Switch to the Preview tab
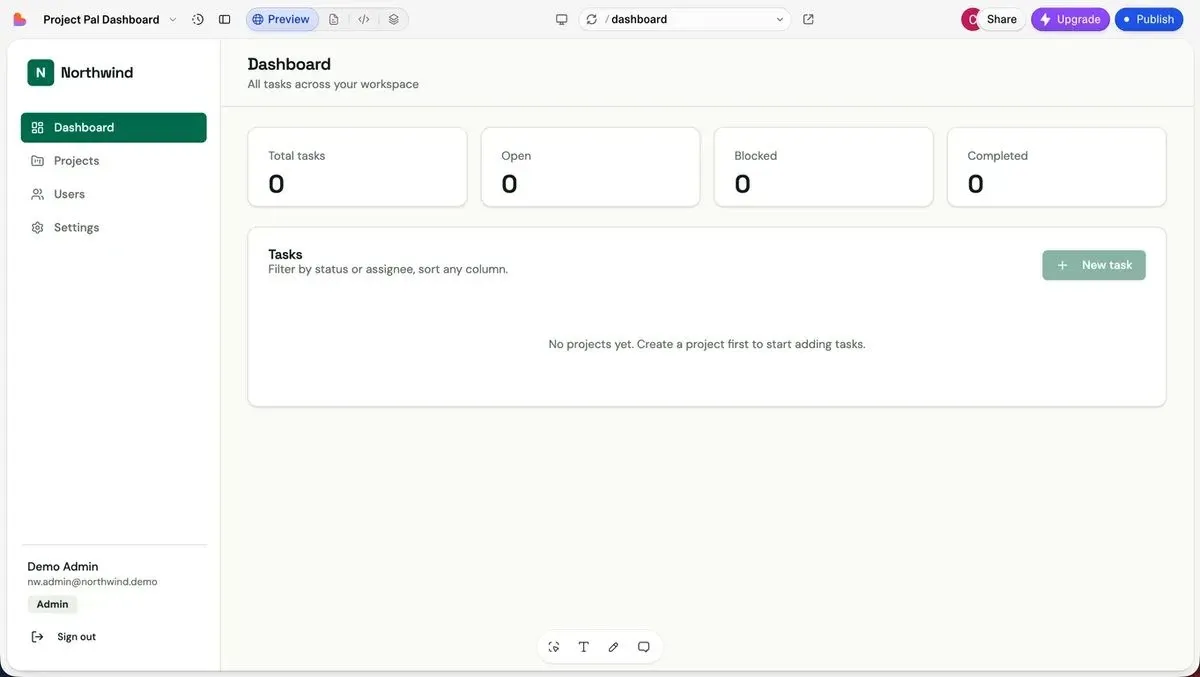 pyautogui.click(x=282, y=19)
